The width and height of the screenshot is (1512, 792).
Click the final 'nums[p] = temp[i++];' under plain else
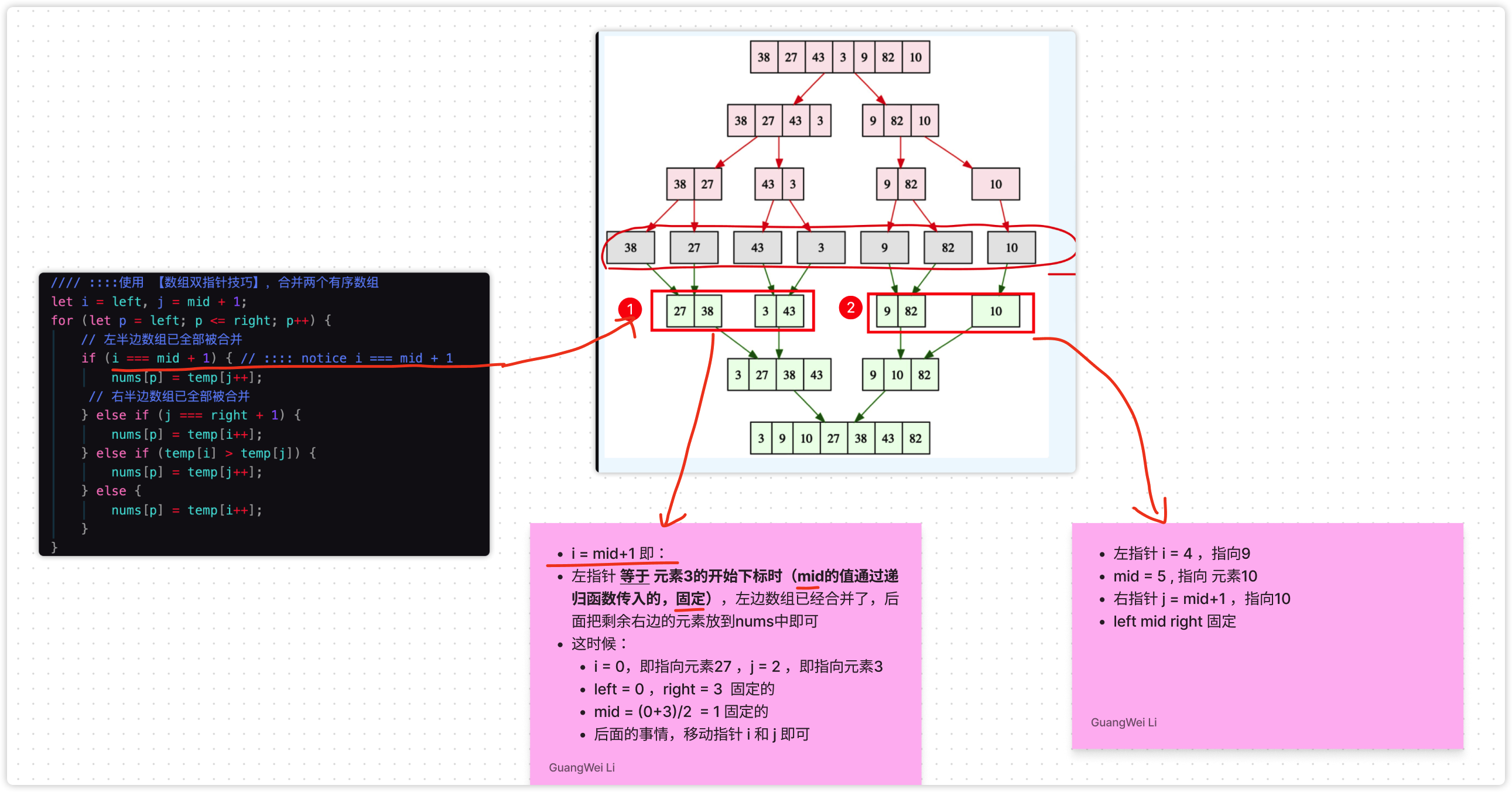(x=187, y=510)
